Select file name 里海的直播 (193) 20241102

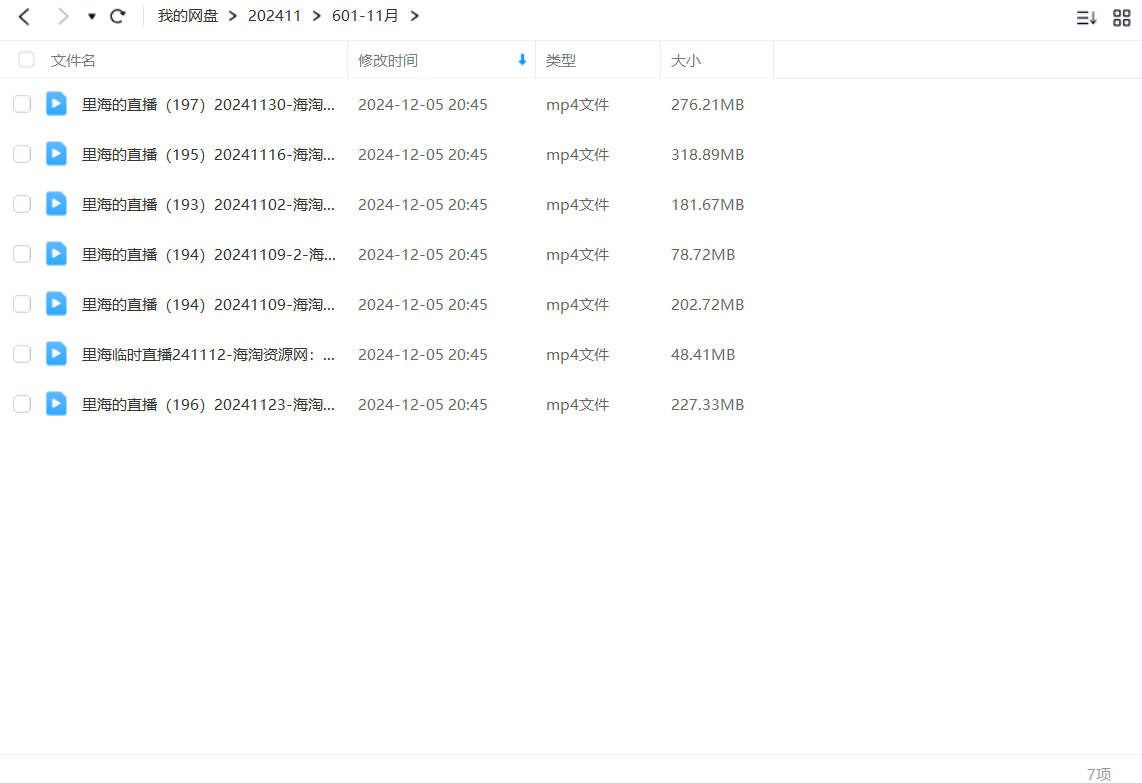[208, 205]
